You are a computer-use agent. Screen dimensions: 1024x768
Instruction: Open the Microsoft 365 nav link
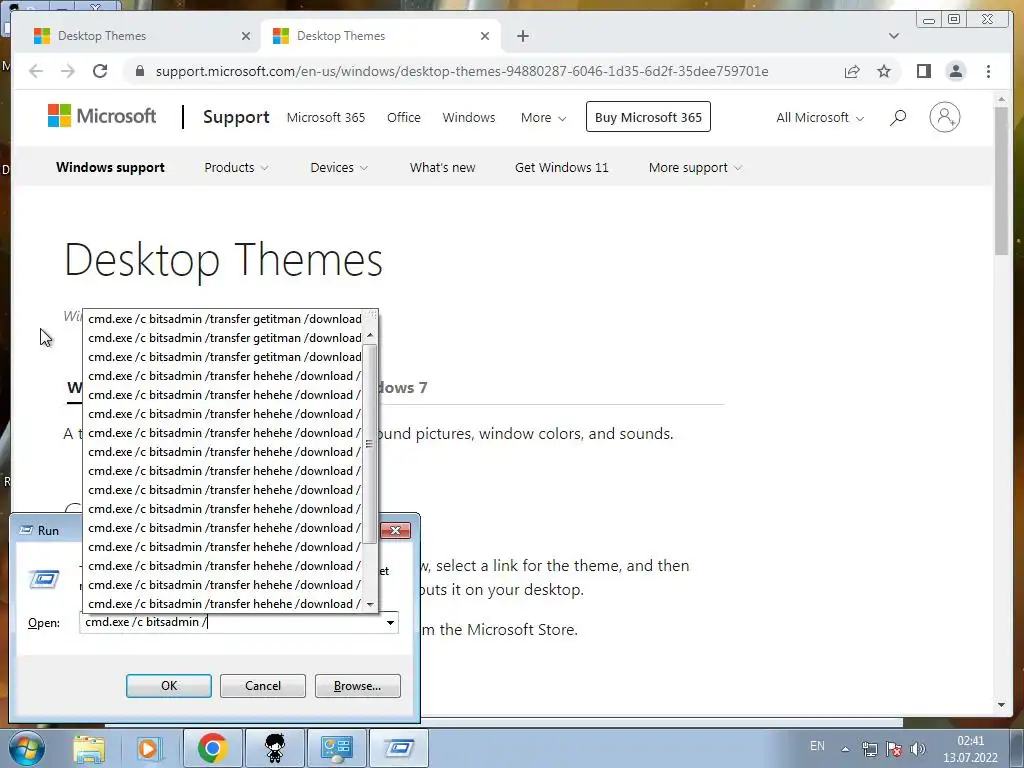point(326,118)
